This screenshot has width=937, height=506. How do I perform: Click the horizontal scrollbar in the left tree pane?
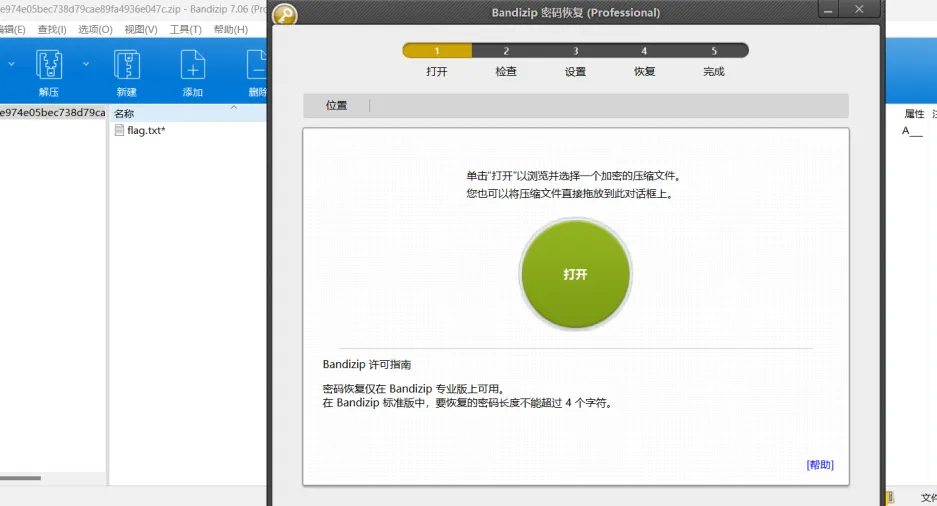tap(20, 478)
